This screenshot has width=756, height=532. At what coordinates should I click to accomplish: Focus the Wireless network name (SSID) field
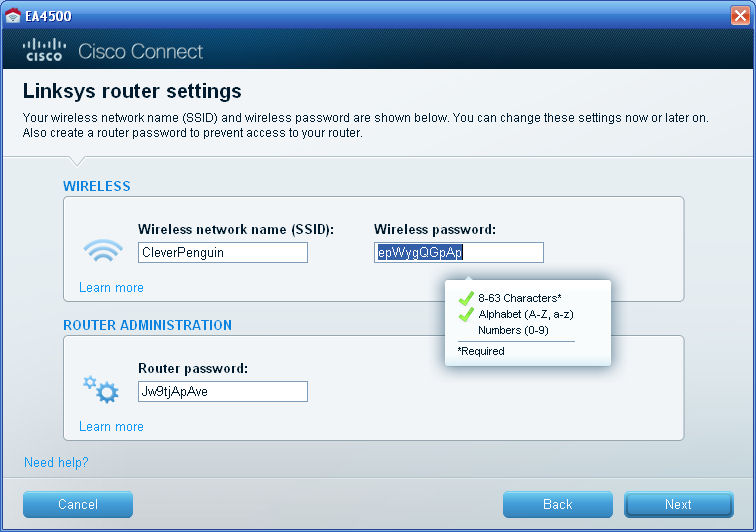point(223,253)
